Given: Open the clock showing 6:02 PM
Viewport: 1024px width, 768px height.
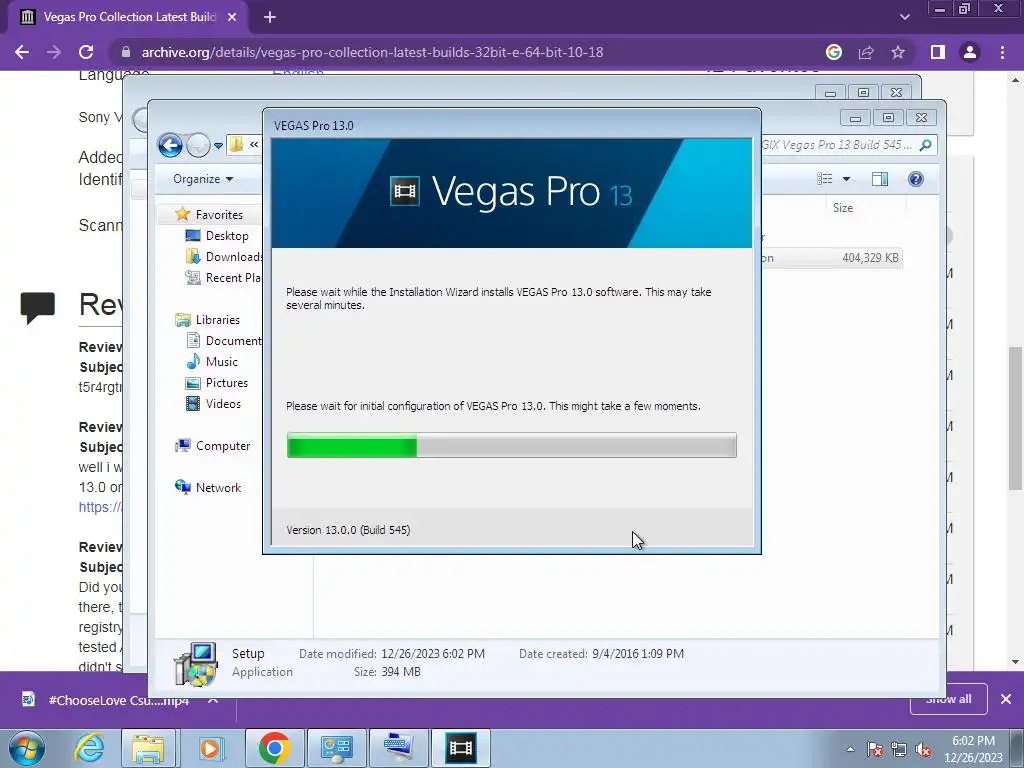Looking at the screenshot, I should pyautogui.click(x=973, y=749).
